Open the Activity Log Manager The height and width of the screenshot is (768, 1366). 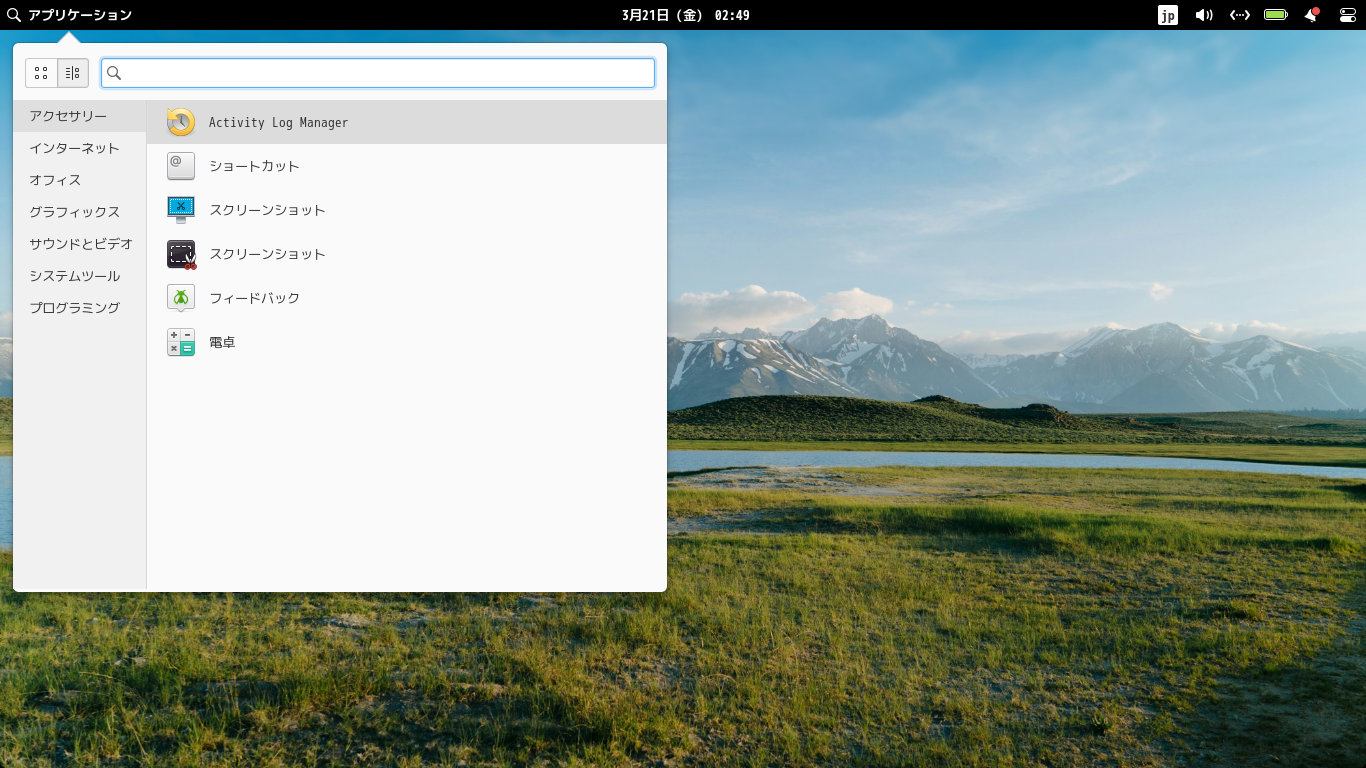(277, 122)
